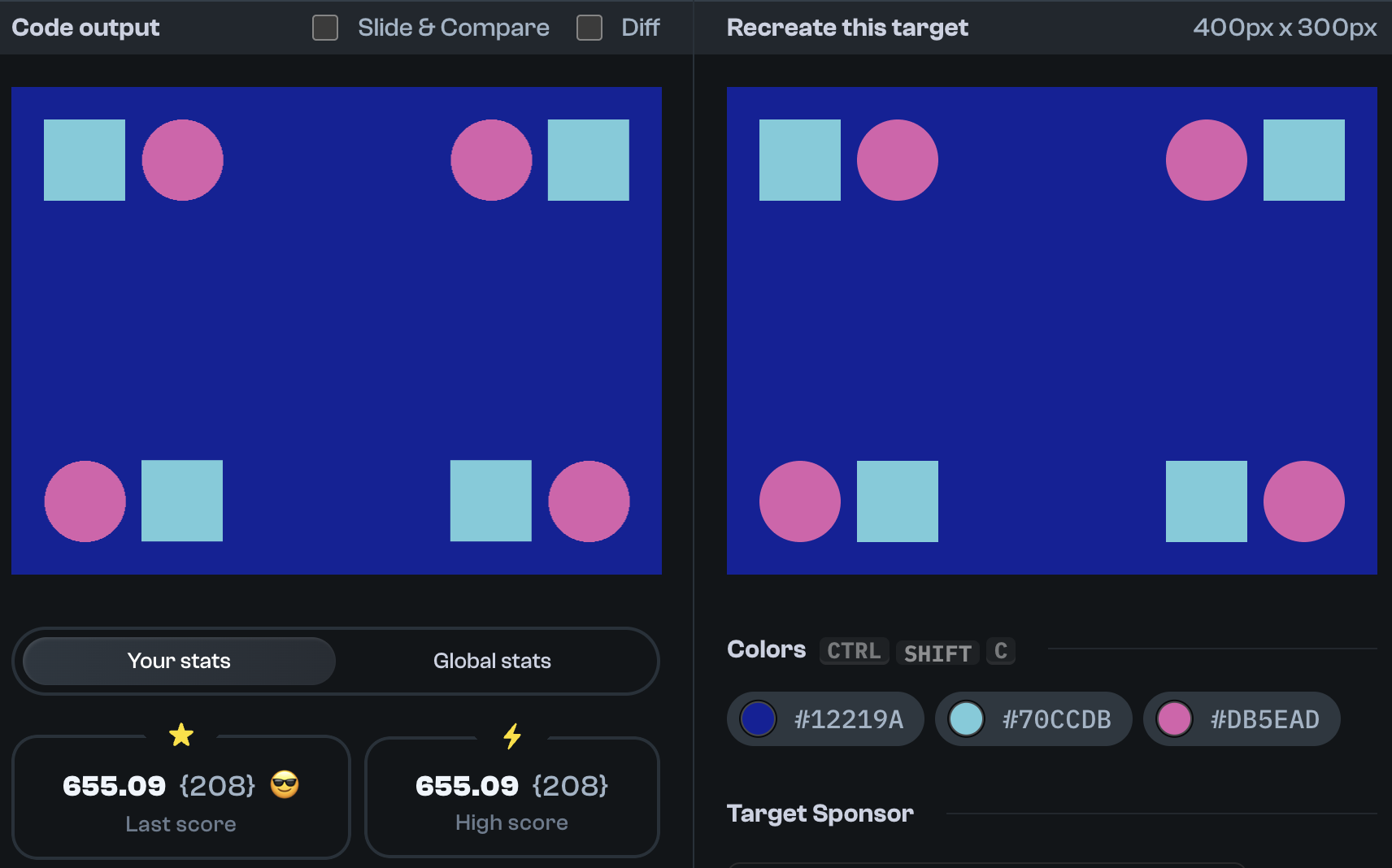
Task: Copy the #70CCDB color code
Action: [1057, 718]
